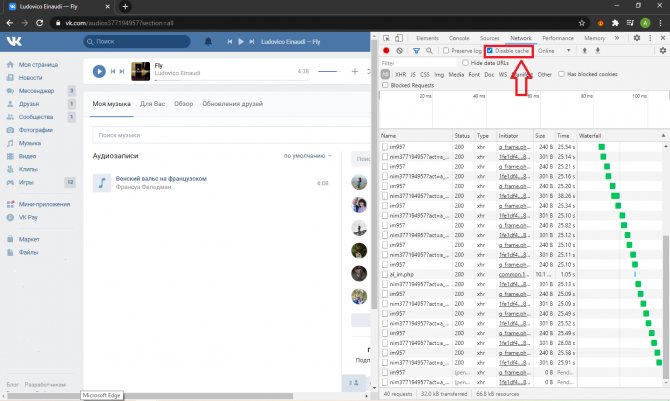Image resolution: width=670 pixels, height=401 pixels.
Task: Go back in browser history
Action: pos(10,23)
